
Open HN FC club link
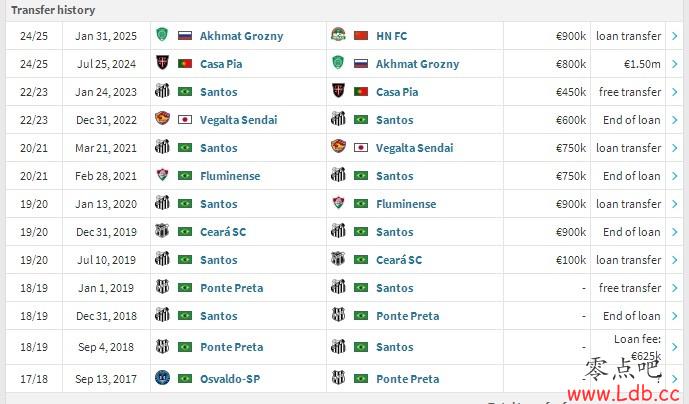392,36
